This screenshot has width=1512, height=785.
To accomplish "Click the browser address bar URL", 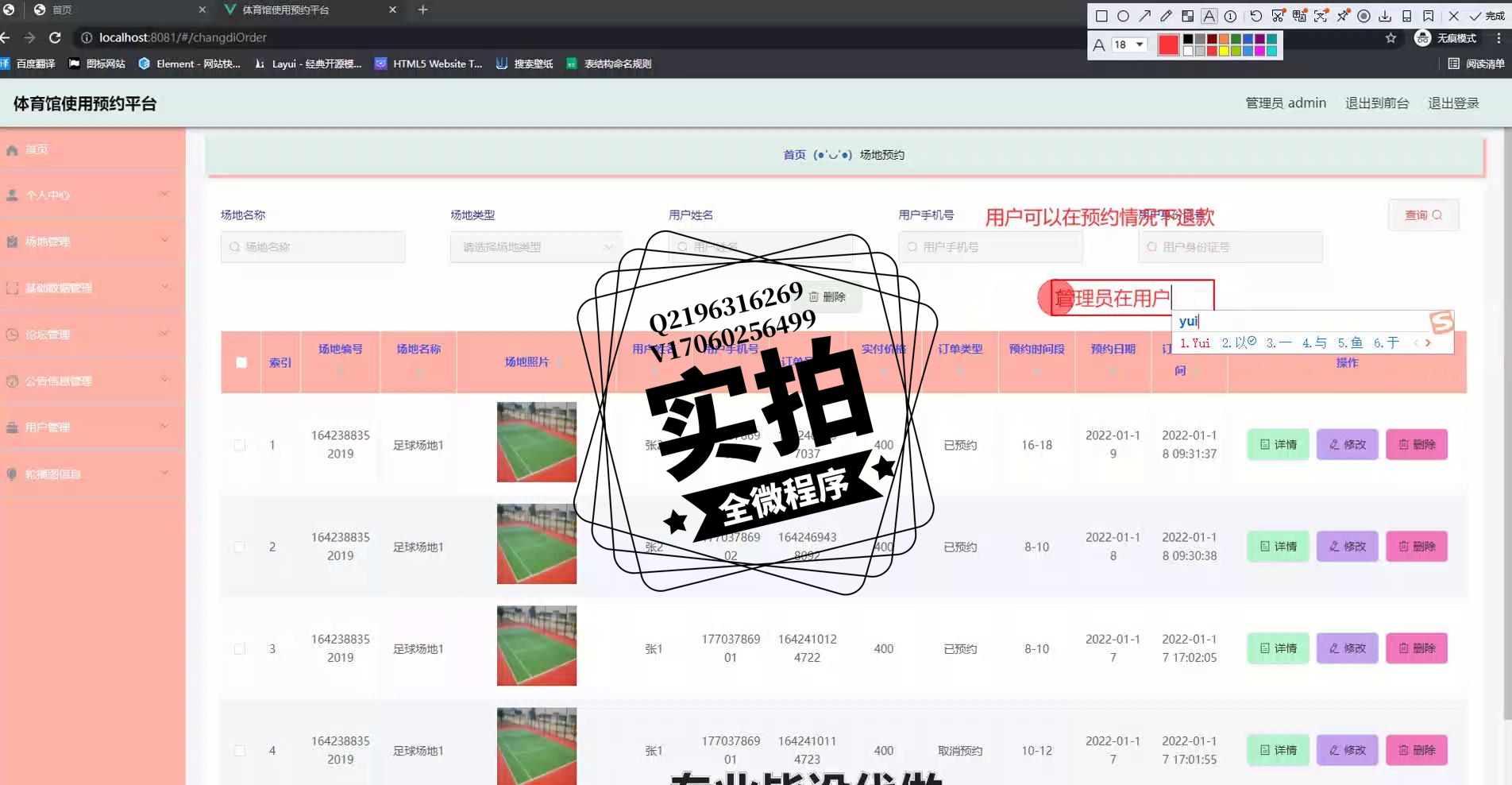I will click(183, 37).
